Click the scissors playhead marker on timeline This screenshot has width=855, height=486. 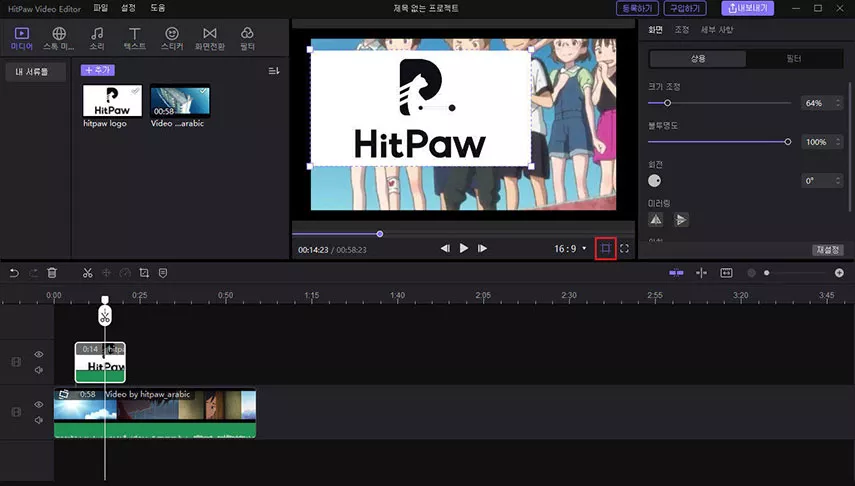click(105, 315)
